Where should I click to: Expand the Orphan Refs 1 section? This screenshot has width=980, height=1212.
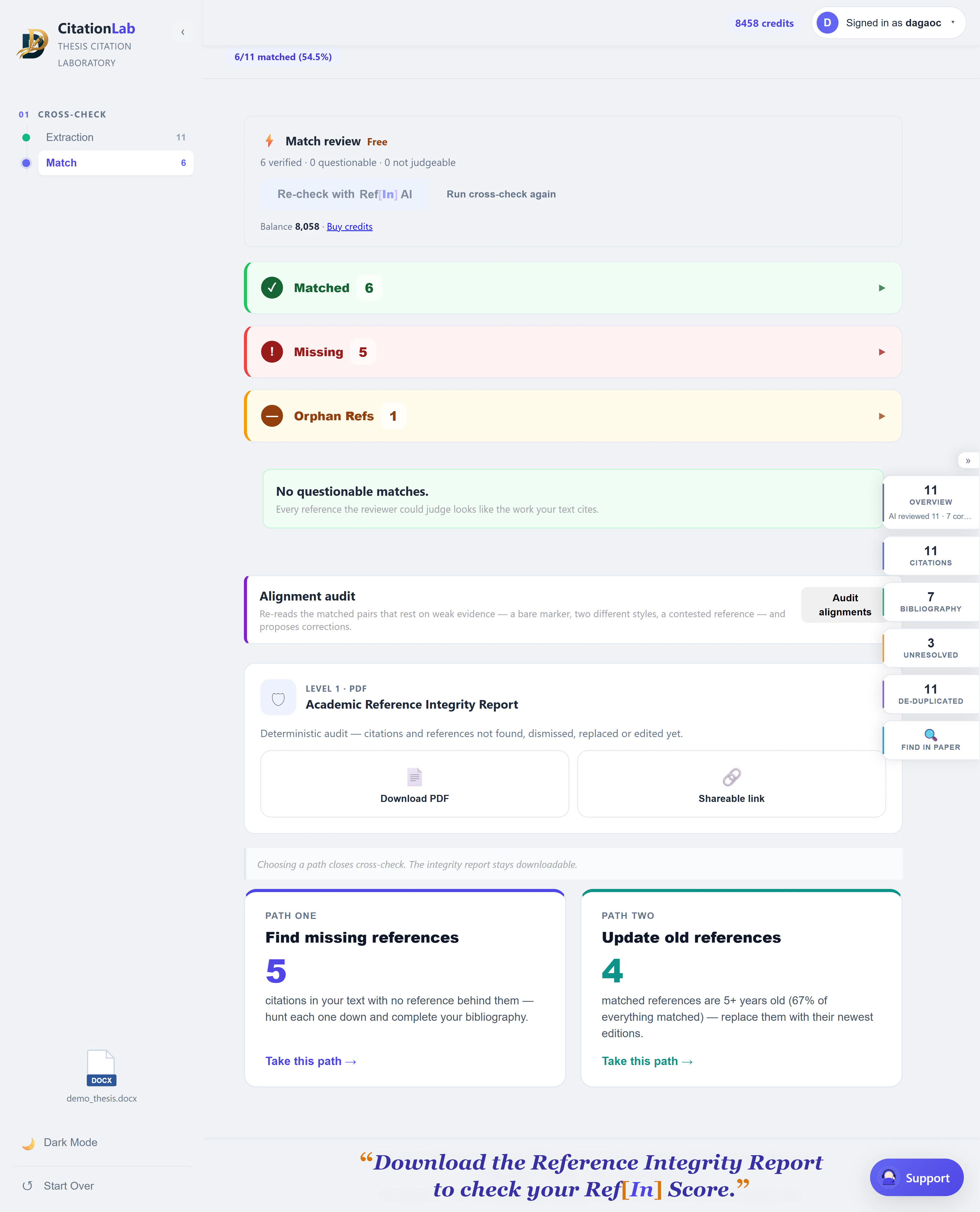[572, 416]
